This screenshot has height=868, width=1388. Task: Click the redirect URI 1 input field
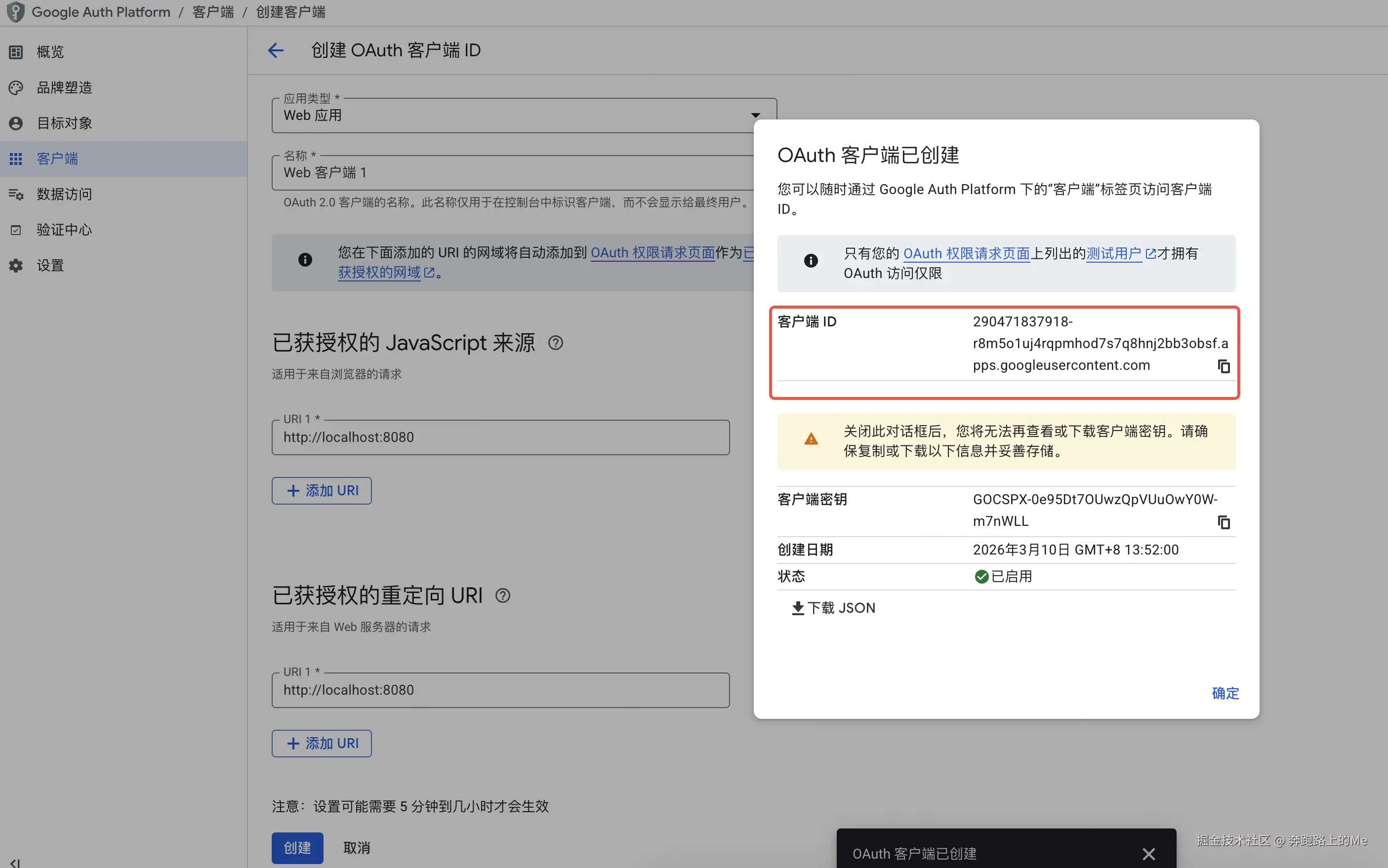(x=500, y=690)
